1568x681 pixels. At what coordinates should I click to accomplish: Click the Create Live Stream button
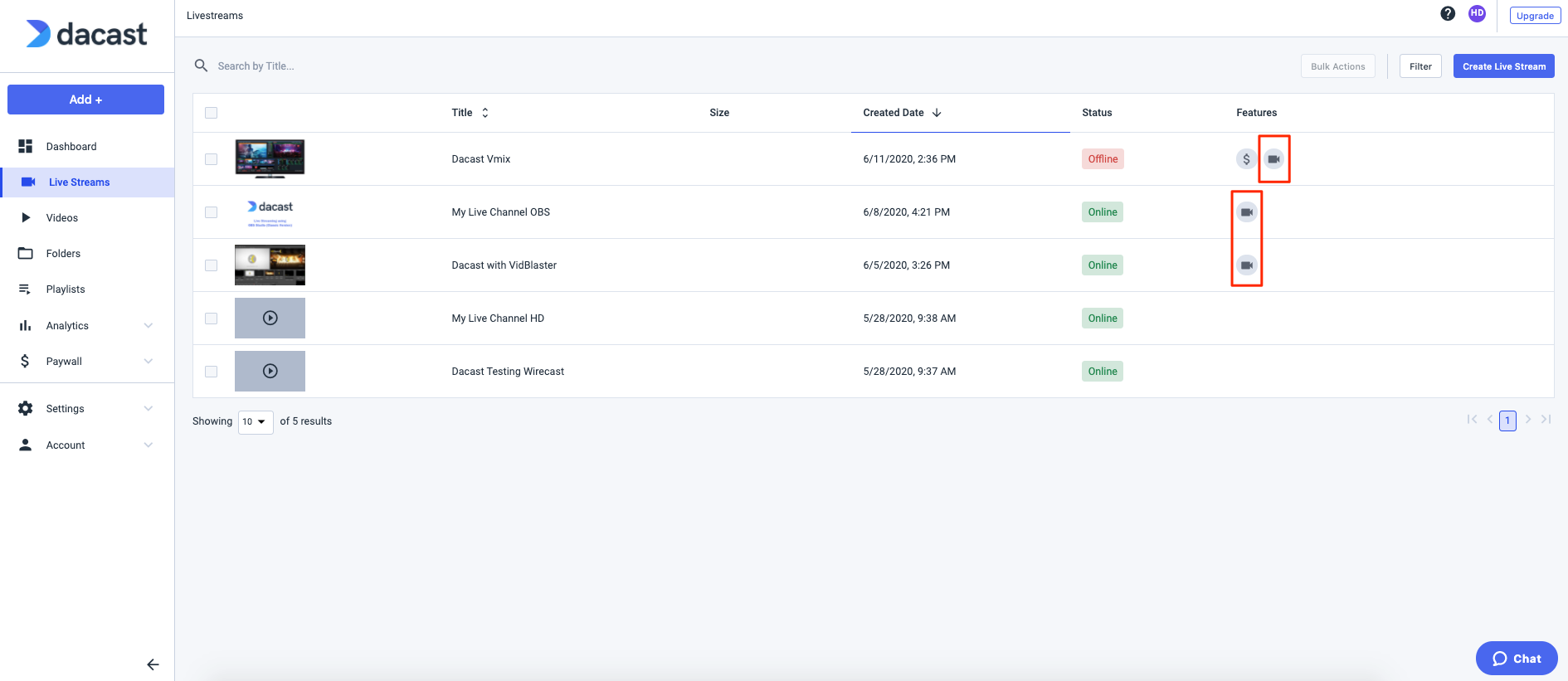1503,66
